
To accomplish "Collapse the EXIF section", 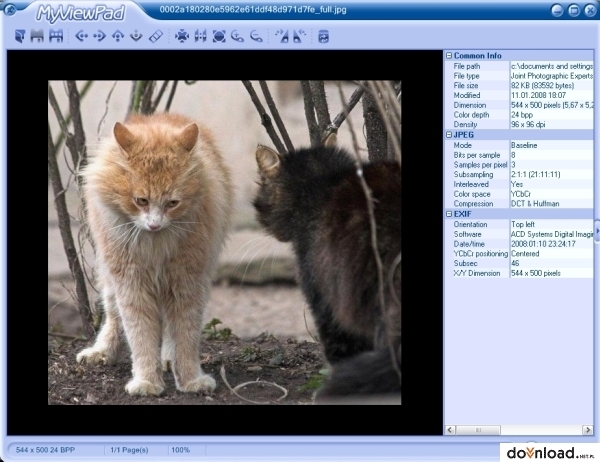I will (449, 214).
